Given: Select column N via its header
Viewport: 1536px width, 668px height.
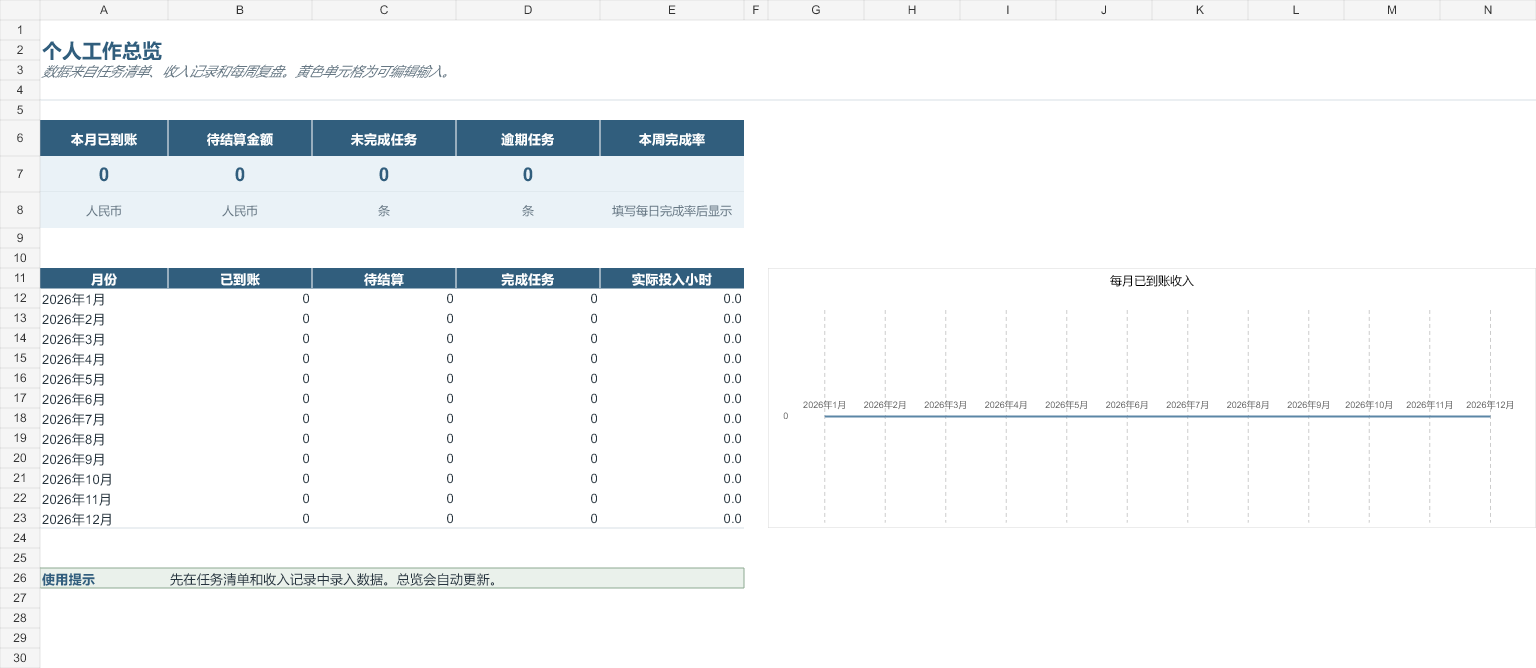Looking at the screenshot, I should pos(1488,10).
